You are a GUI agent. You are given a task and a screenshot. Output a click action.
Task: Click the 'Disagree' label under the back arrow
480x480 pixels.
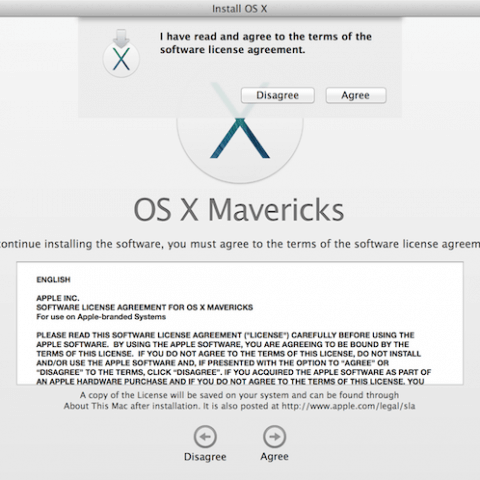pos(205,457)
